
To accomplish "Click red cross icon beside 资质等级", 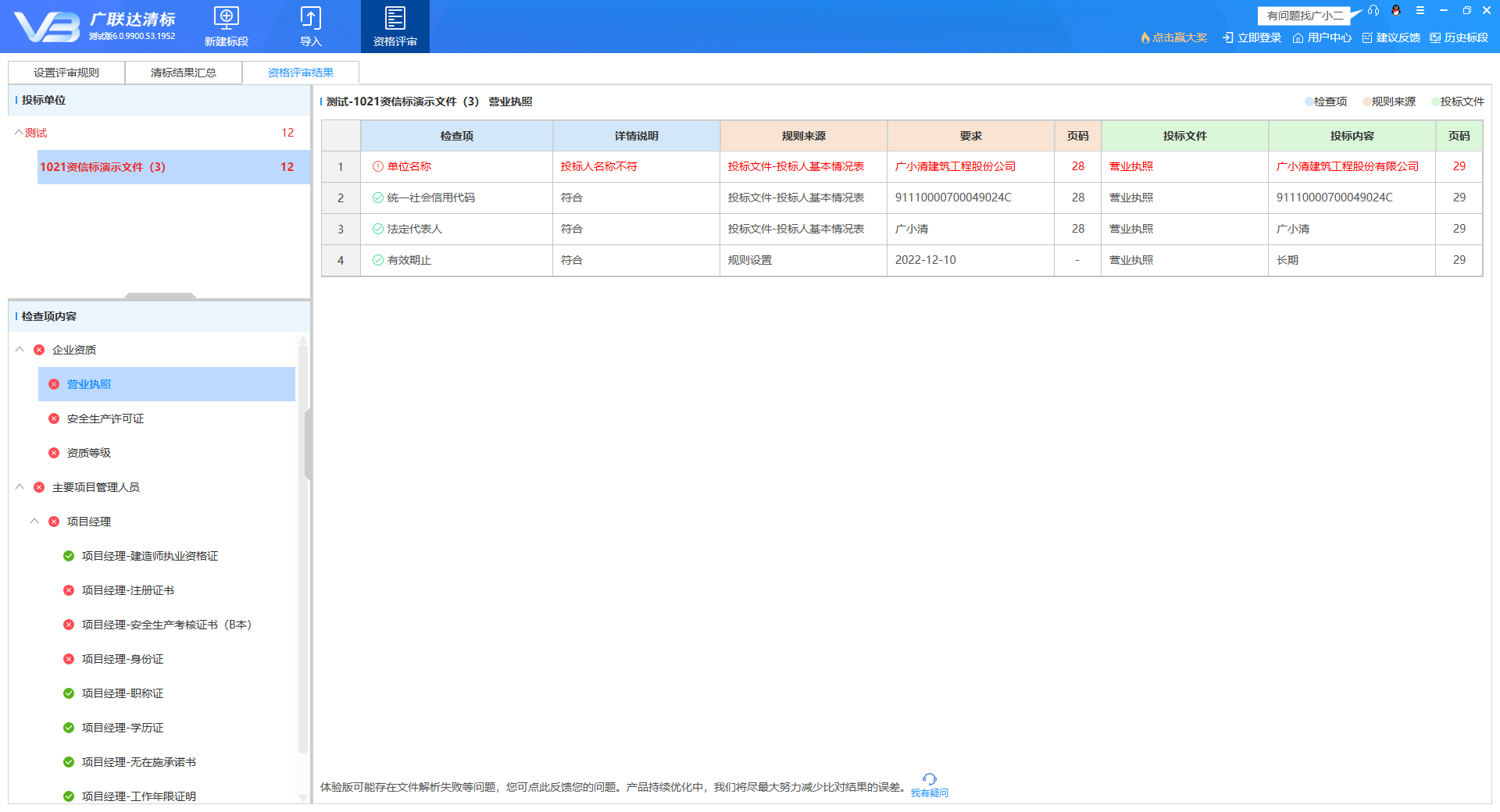I will 54,453.
